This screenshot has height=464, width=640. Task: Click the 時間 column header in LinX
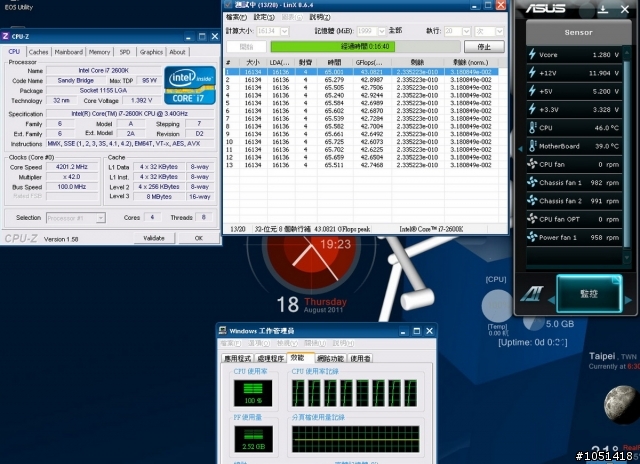[x=334, y=62]
